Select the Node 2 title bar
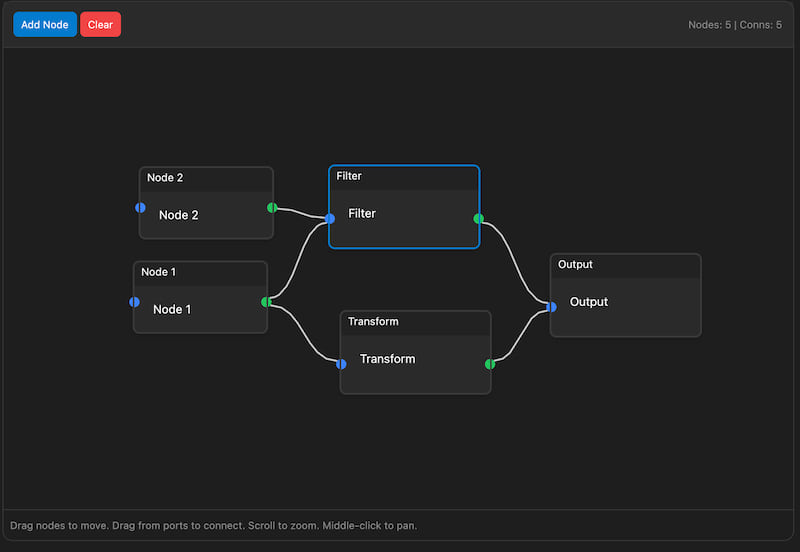The image size is (800, 552). (x=206, y=179)
